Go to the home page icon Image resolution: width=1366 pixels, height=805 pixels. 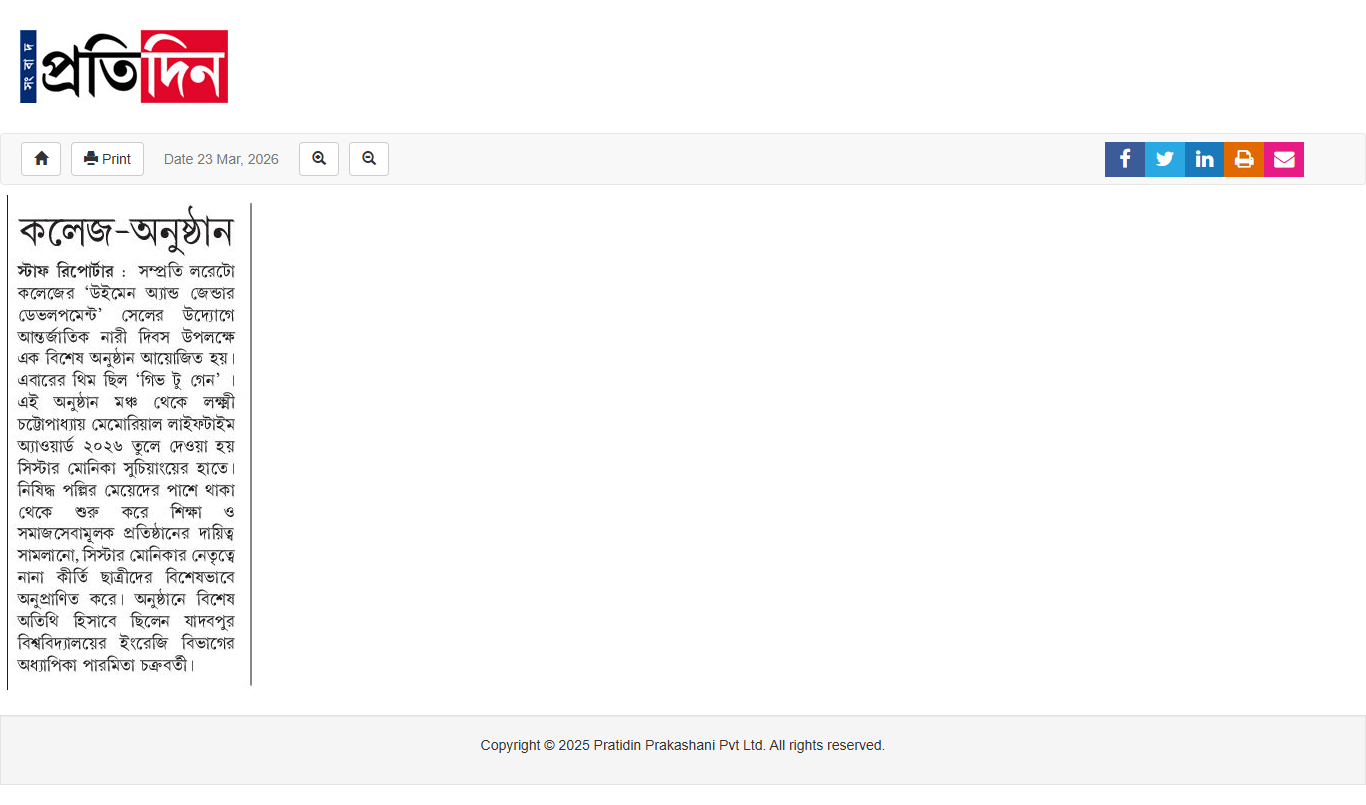click(41, 159)
